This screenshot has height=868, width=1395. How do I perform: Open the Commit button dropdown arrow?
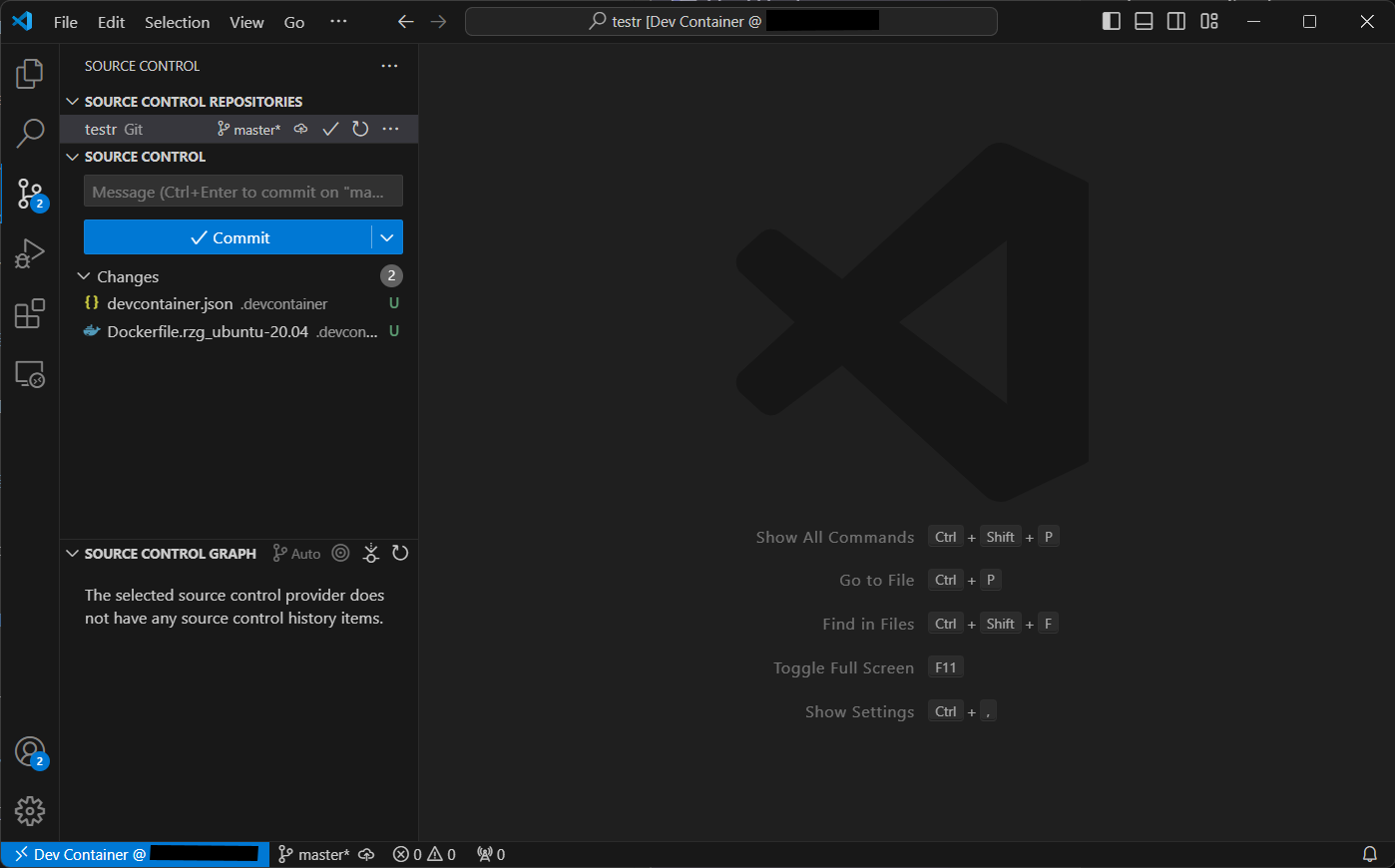387,237
